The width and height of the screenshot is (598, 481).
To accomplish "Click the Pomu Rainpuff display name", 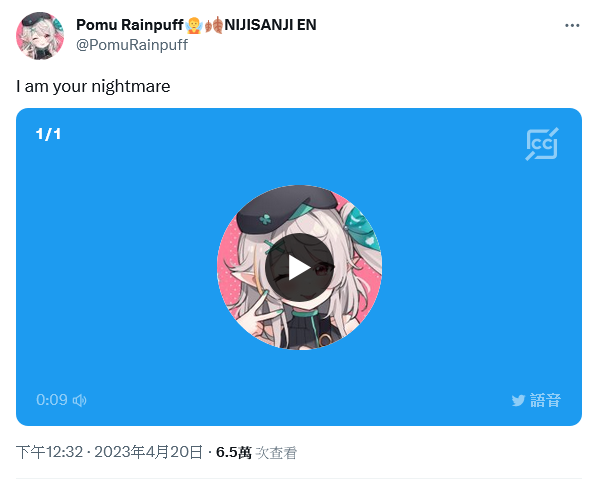I will [130, 25].
